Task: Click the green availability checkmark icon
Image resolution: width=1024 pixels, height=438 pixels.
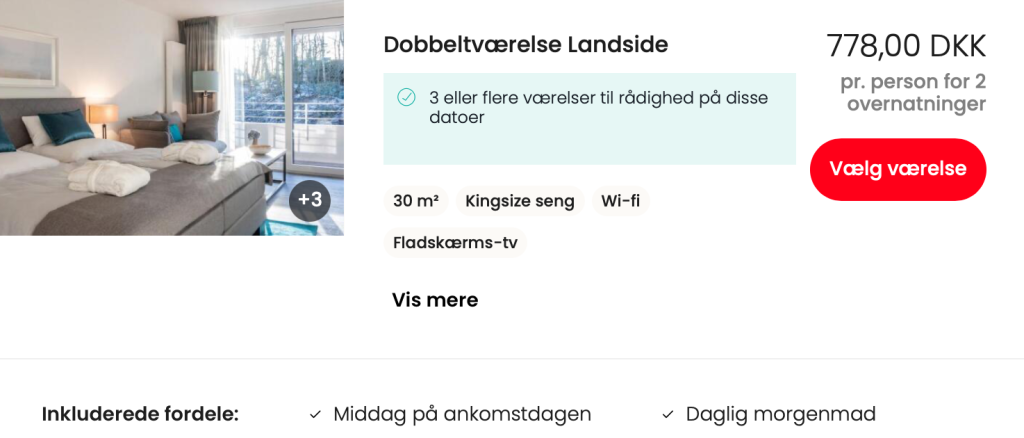Action: pos(406,97)
